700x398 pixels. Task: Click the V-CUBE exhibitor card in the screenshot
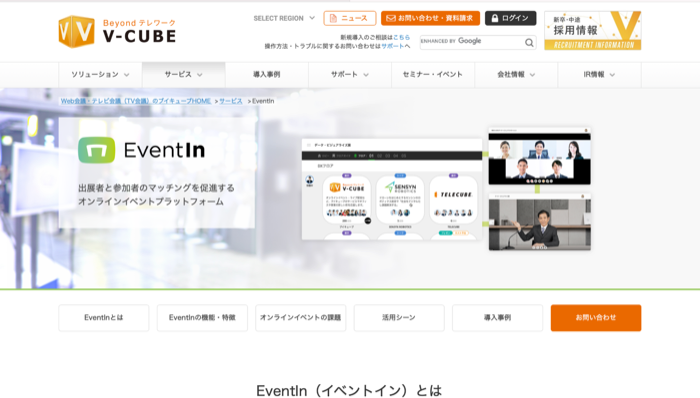[347, 199]
